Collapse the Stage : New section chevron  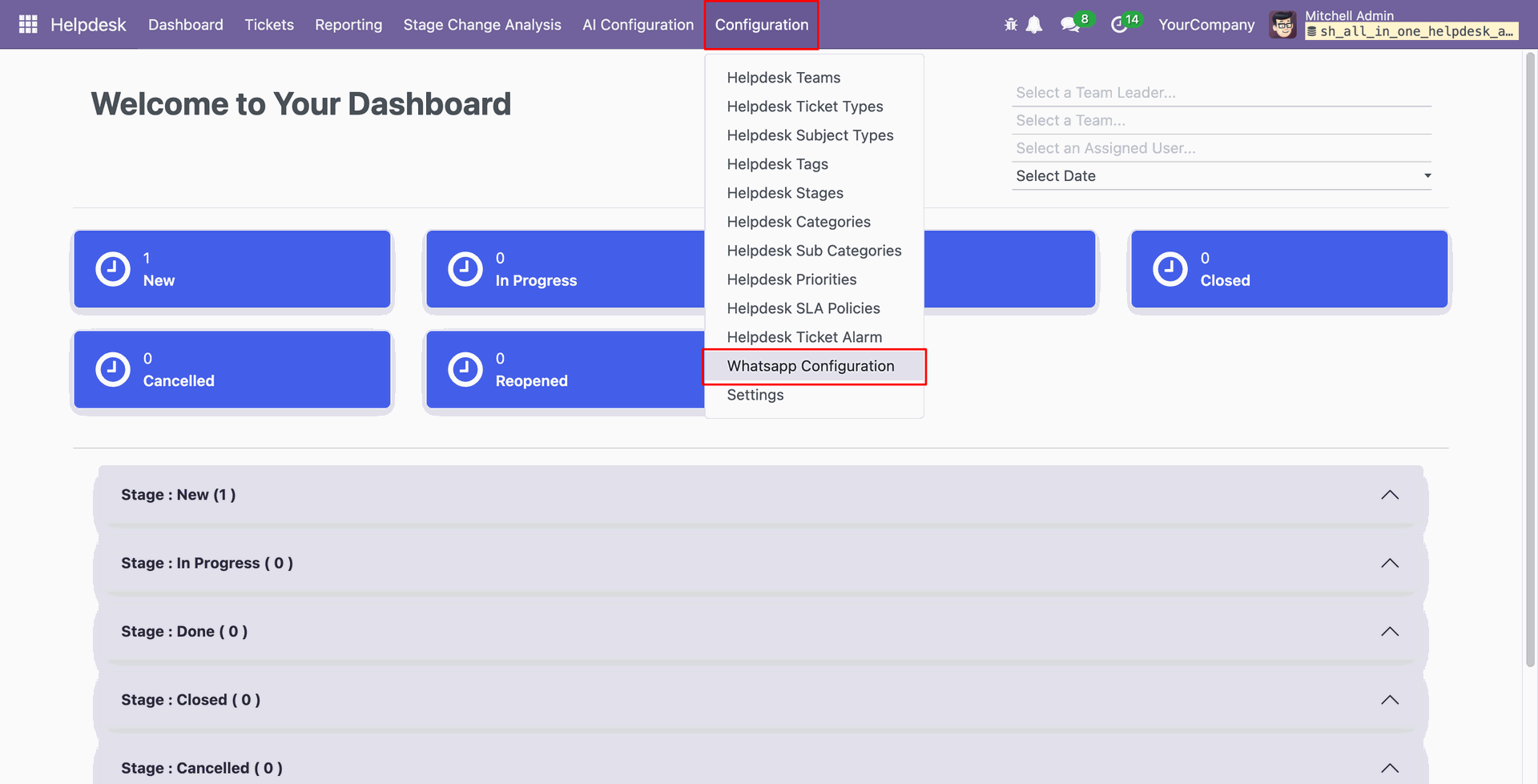[x=1390, y=495]
